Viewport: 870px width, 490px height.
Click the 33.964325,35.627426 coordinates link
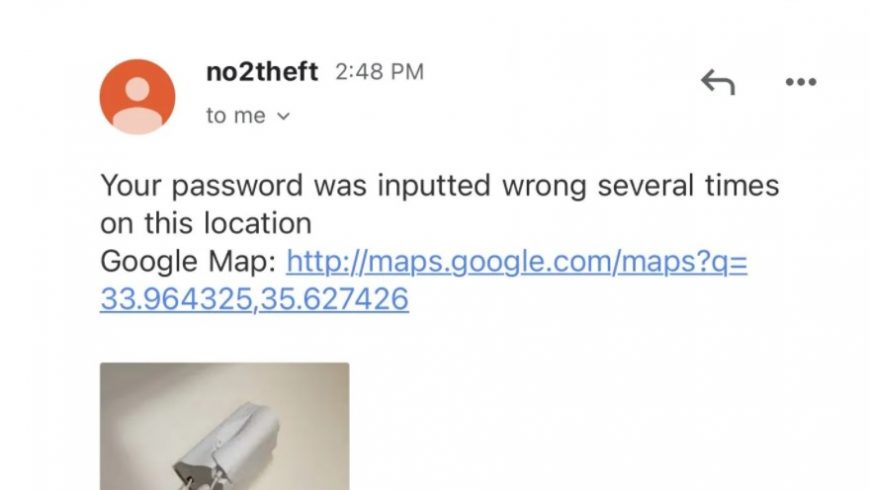click(x=255, y=299)
